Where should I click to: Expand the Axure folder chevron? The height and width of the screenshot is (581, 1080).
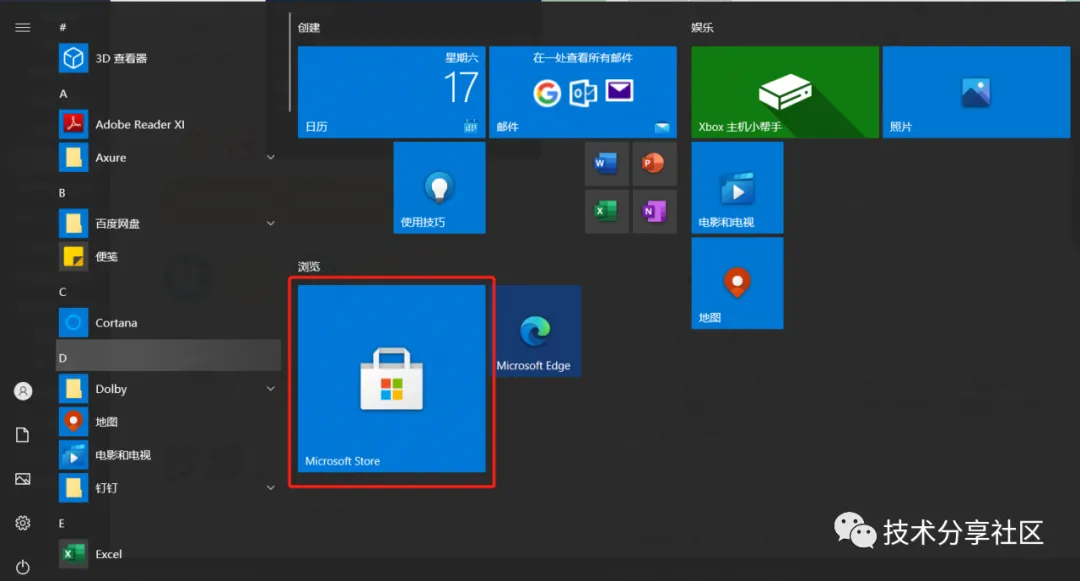click(x=271, y=158)
